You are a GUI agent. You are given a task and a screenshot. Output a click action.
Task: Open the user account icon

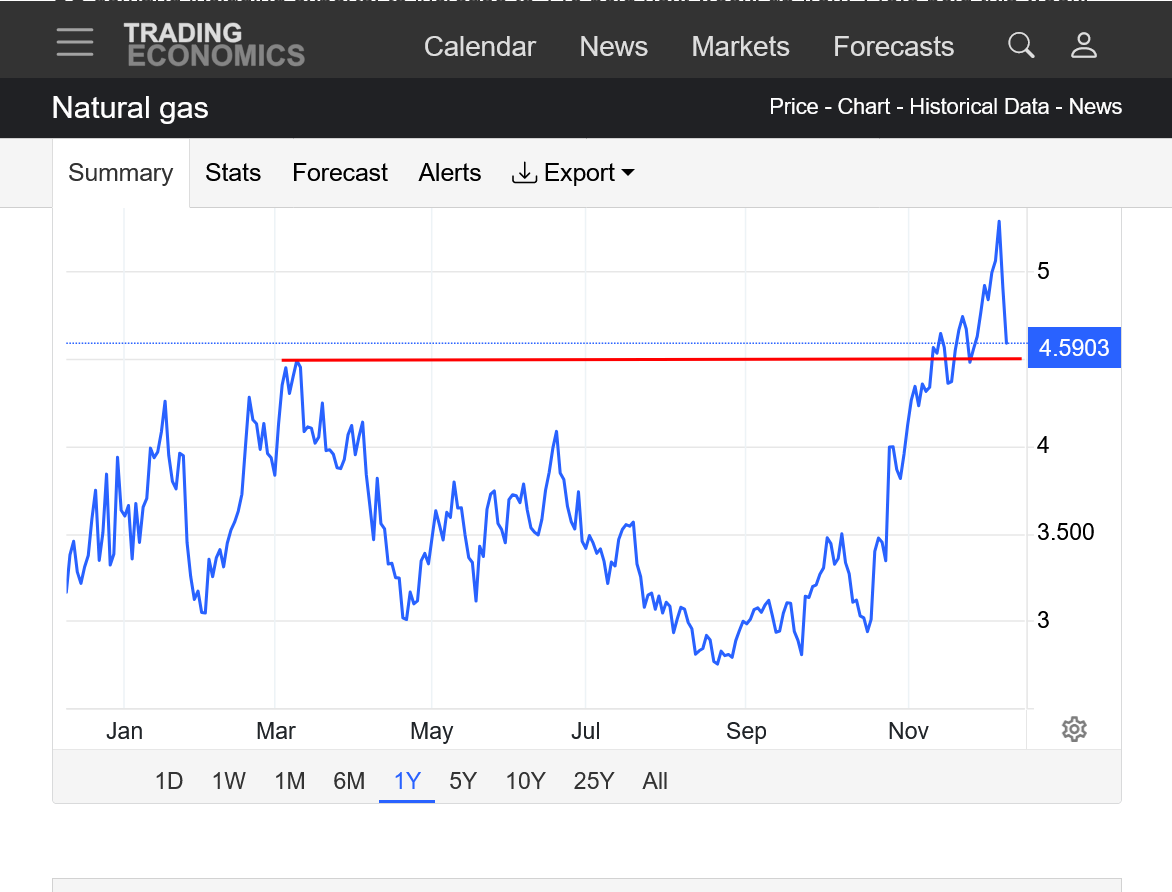coord(1084,45)
